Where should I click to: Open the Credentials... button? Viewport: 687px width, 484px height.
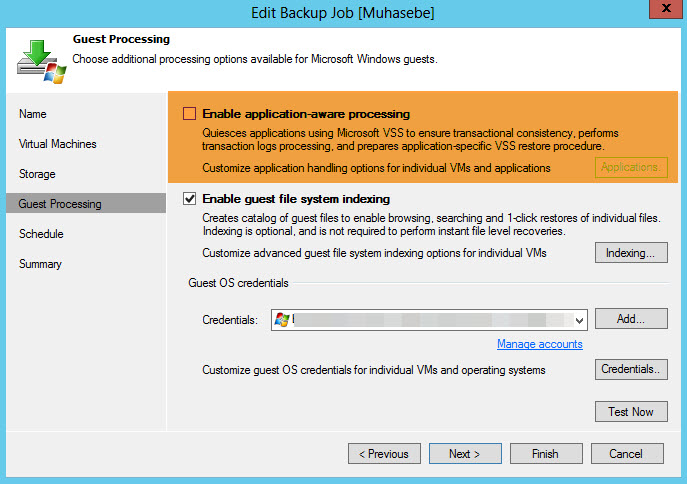[631, 370]
